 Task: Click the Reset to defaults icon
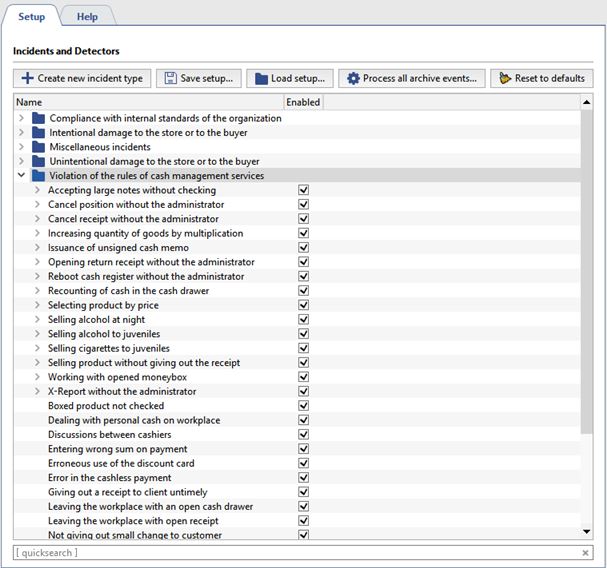(504, 78)
